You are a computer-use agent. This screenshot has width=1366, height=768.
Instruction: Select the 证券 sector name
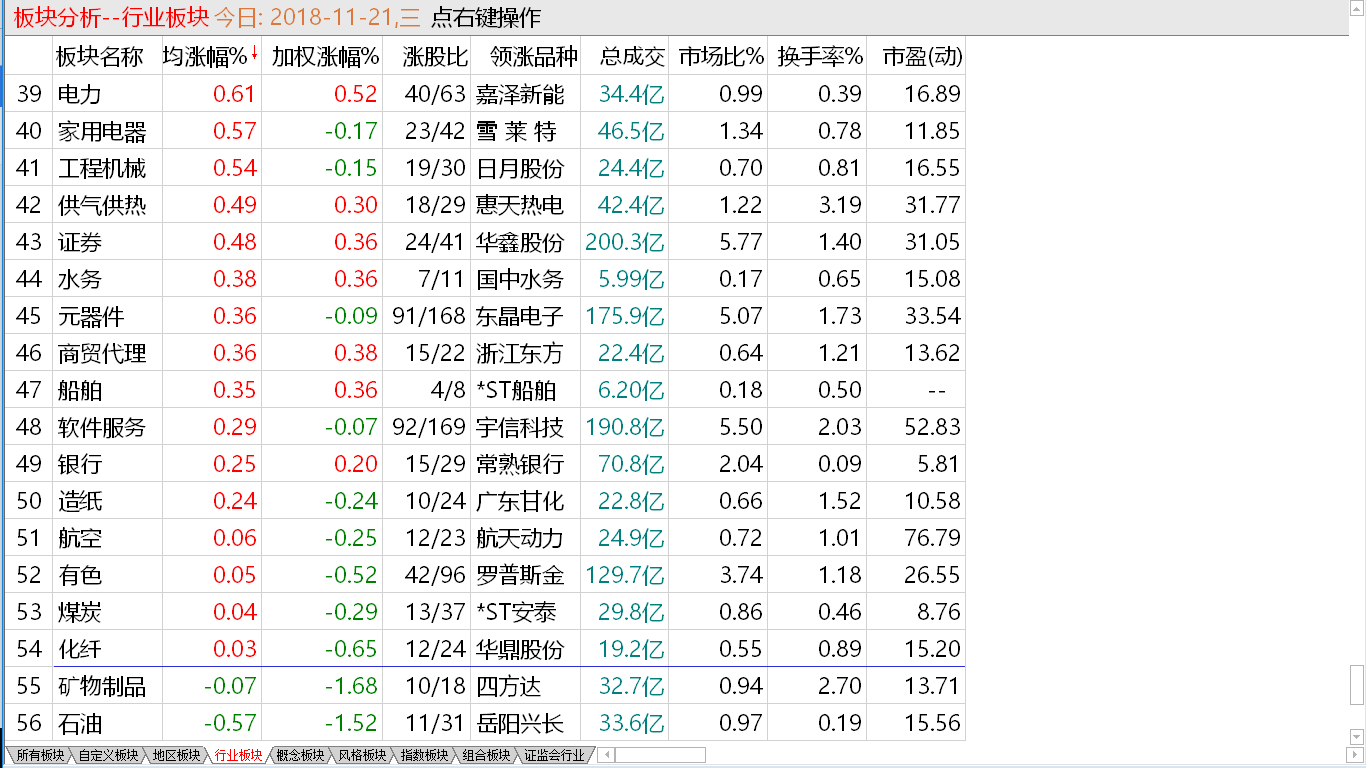pyautogui.click(x=79, y=242)
